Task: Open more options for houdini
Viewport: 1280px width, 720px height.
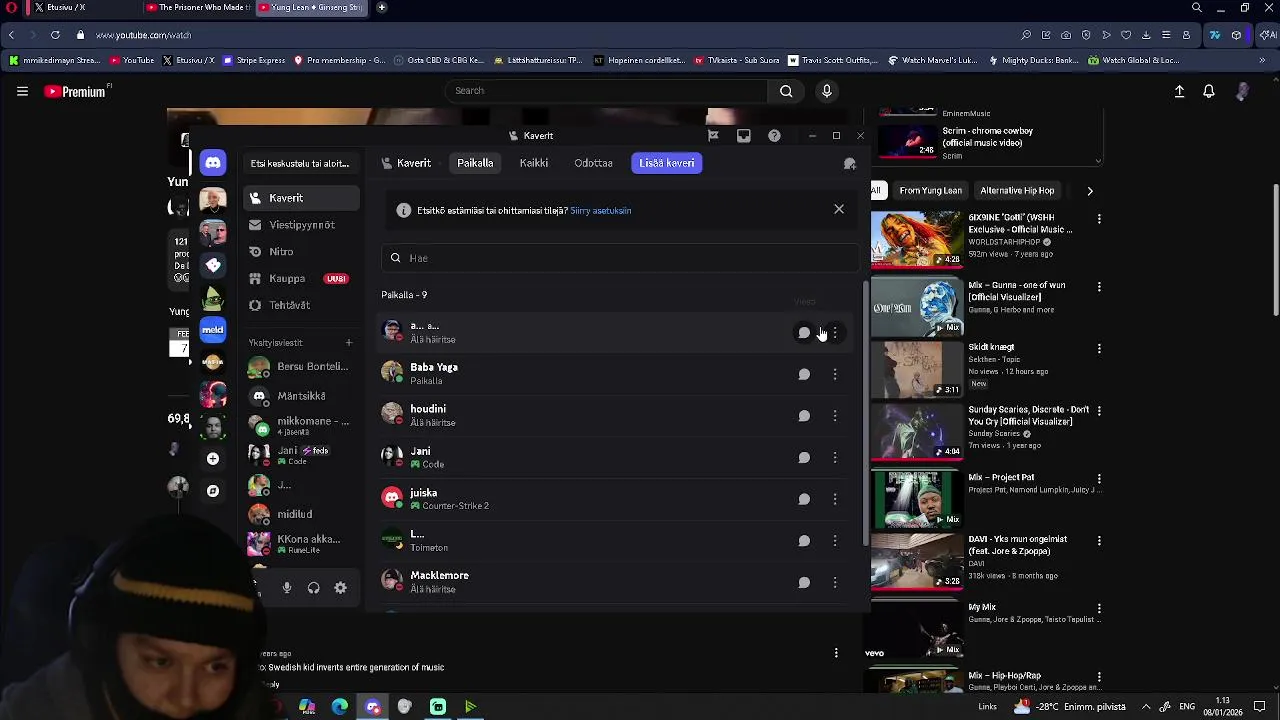Action: point(835,416)
